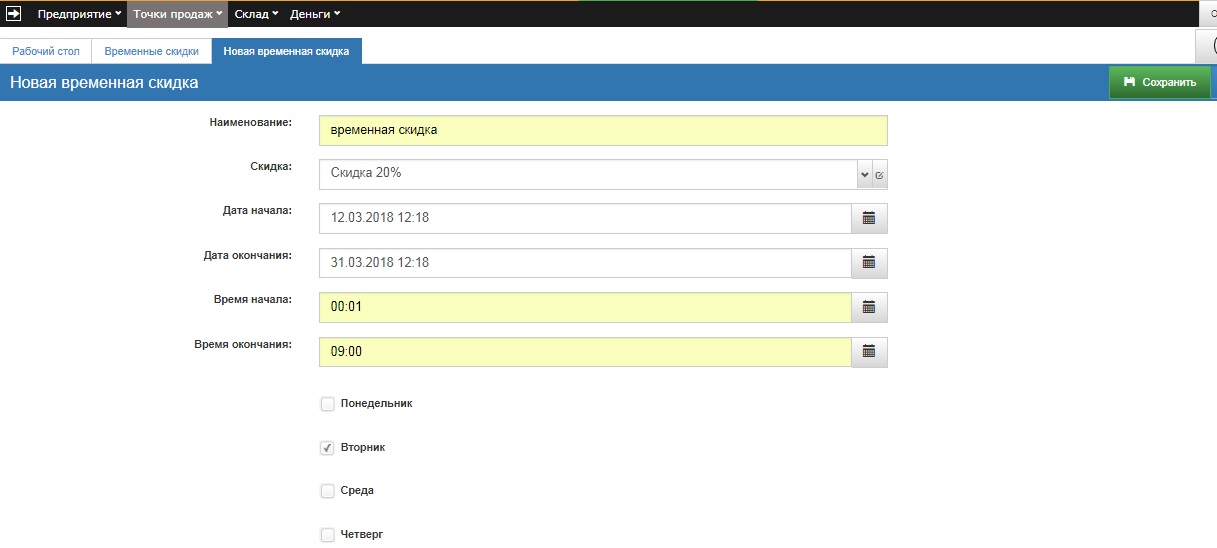Open the Деньги dropdown menu

[314, 14]
